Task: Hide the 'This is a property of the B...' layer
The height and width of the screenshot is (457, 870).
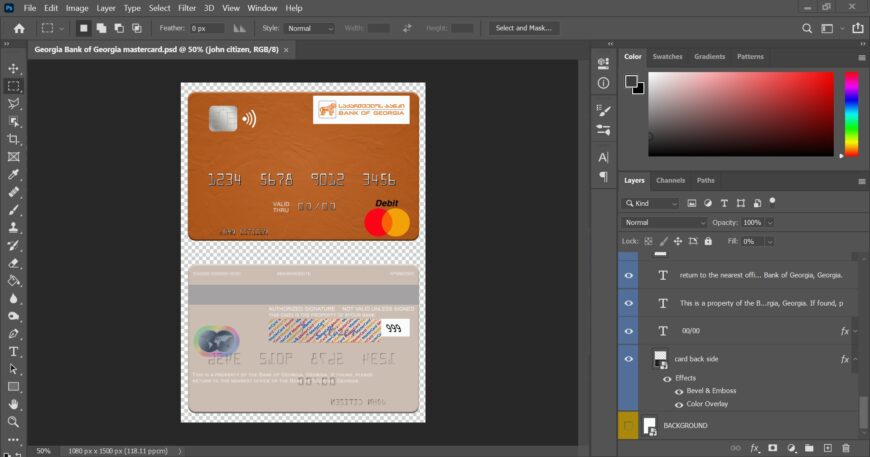Action: (x=629, y=303)
